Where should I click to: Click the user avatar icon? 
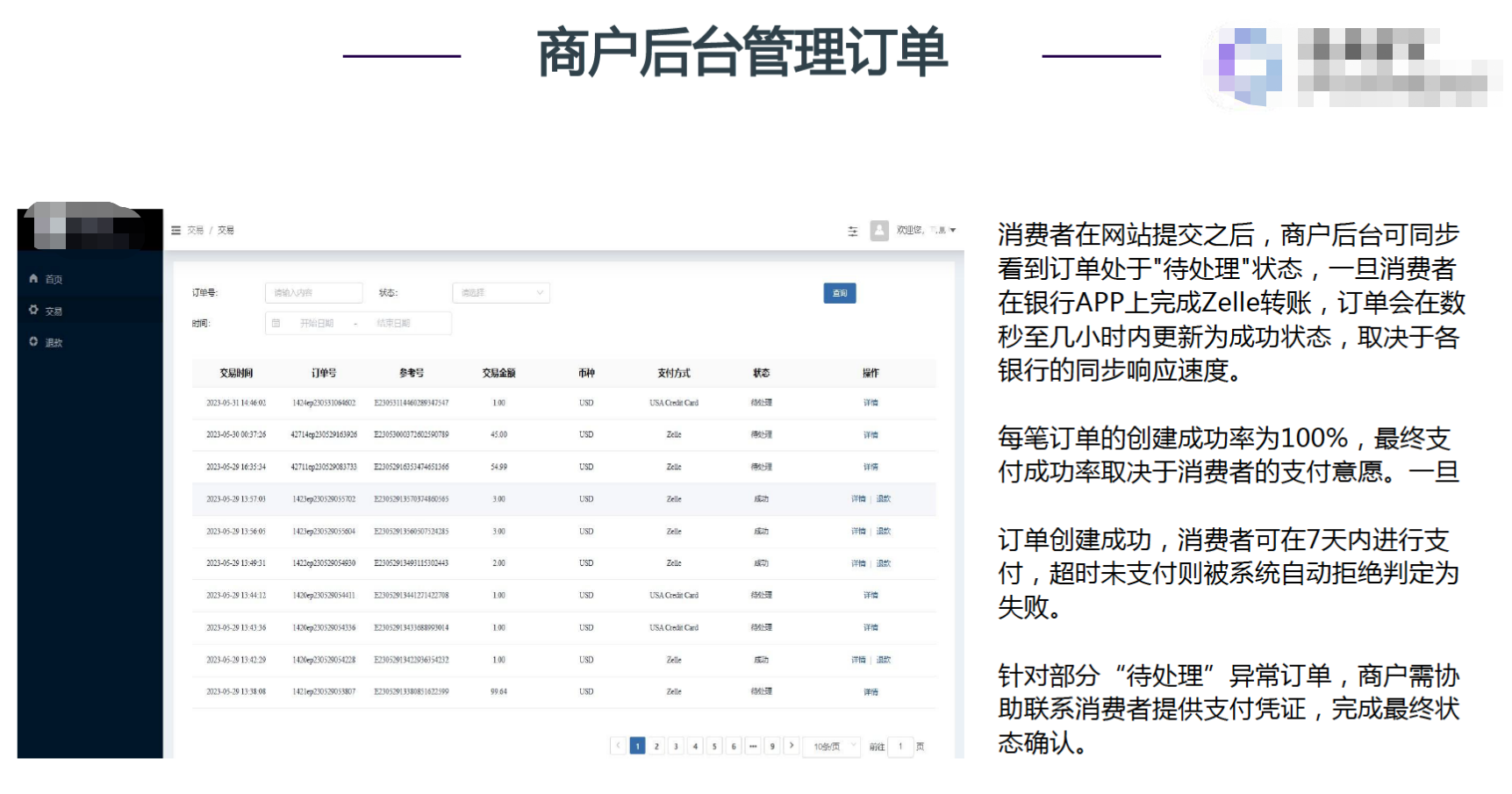click(879, 230)
